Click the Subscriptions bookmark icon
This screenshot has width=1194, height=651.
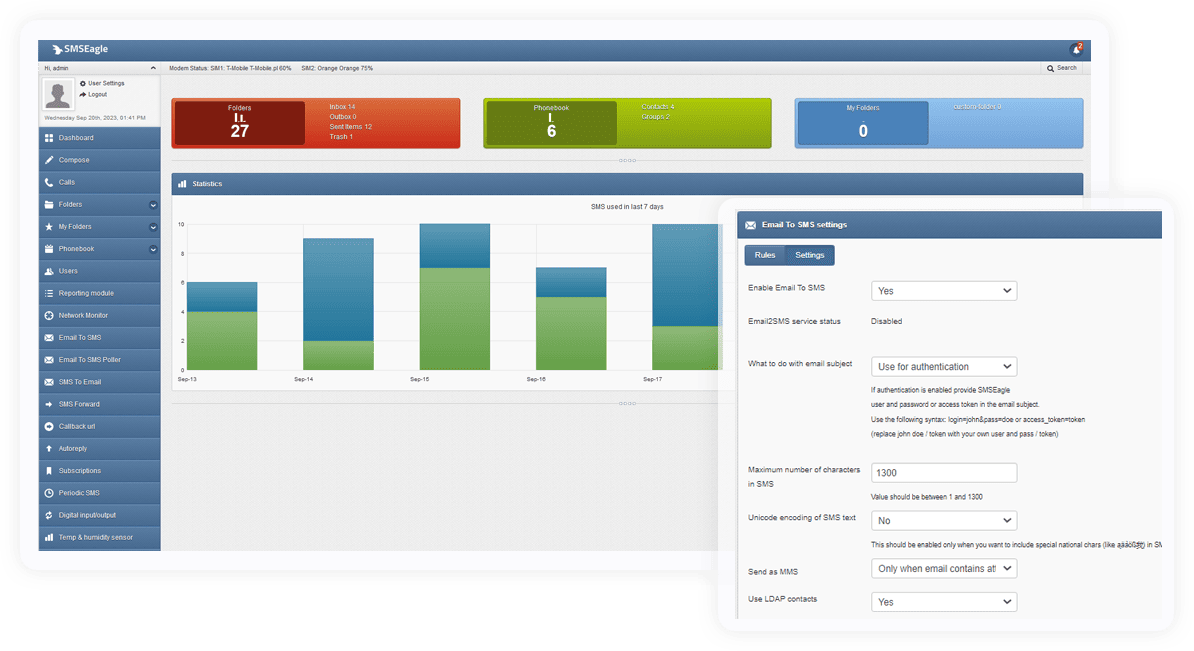tap(49, 471)
